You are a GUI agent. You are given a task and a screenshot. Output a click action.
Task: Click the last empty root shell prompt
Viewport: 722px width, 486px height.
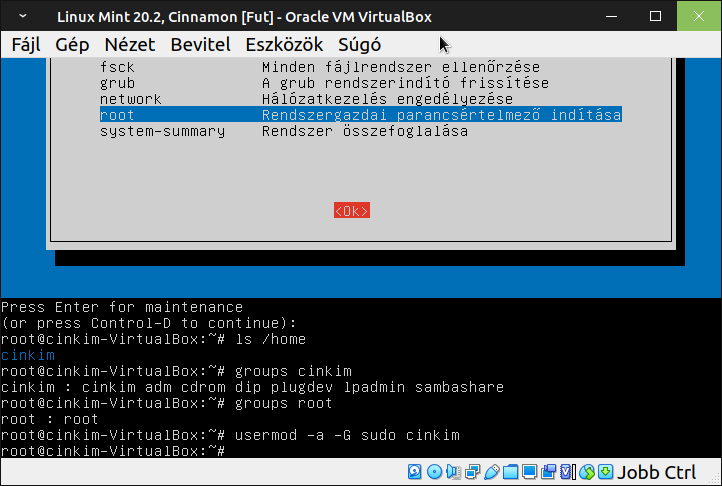pyautogui.click(x=113, y=451)
